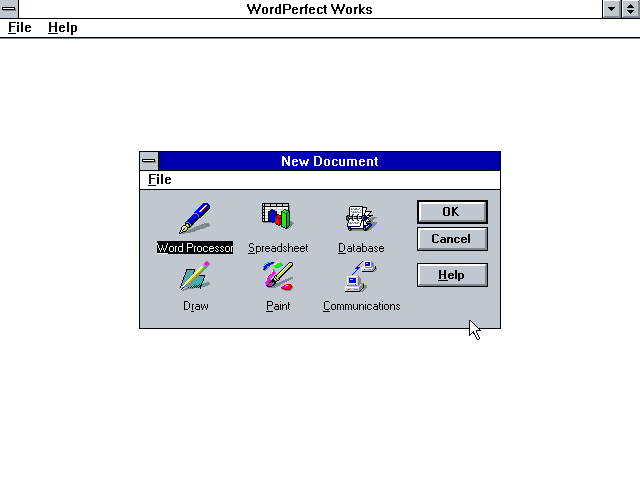This screenshot has height=480, width=640.
Task: Click the Draw label
Action: pos(196,306)
